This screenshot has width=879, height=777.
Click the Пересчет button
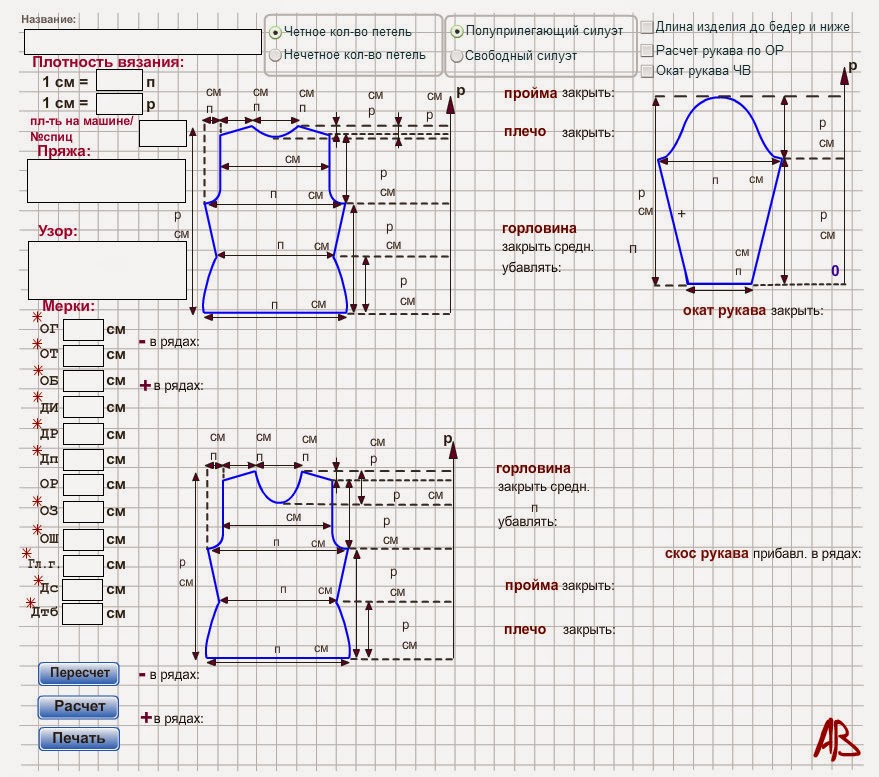point(78,673)
